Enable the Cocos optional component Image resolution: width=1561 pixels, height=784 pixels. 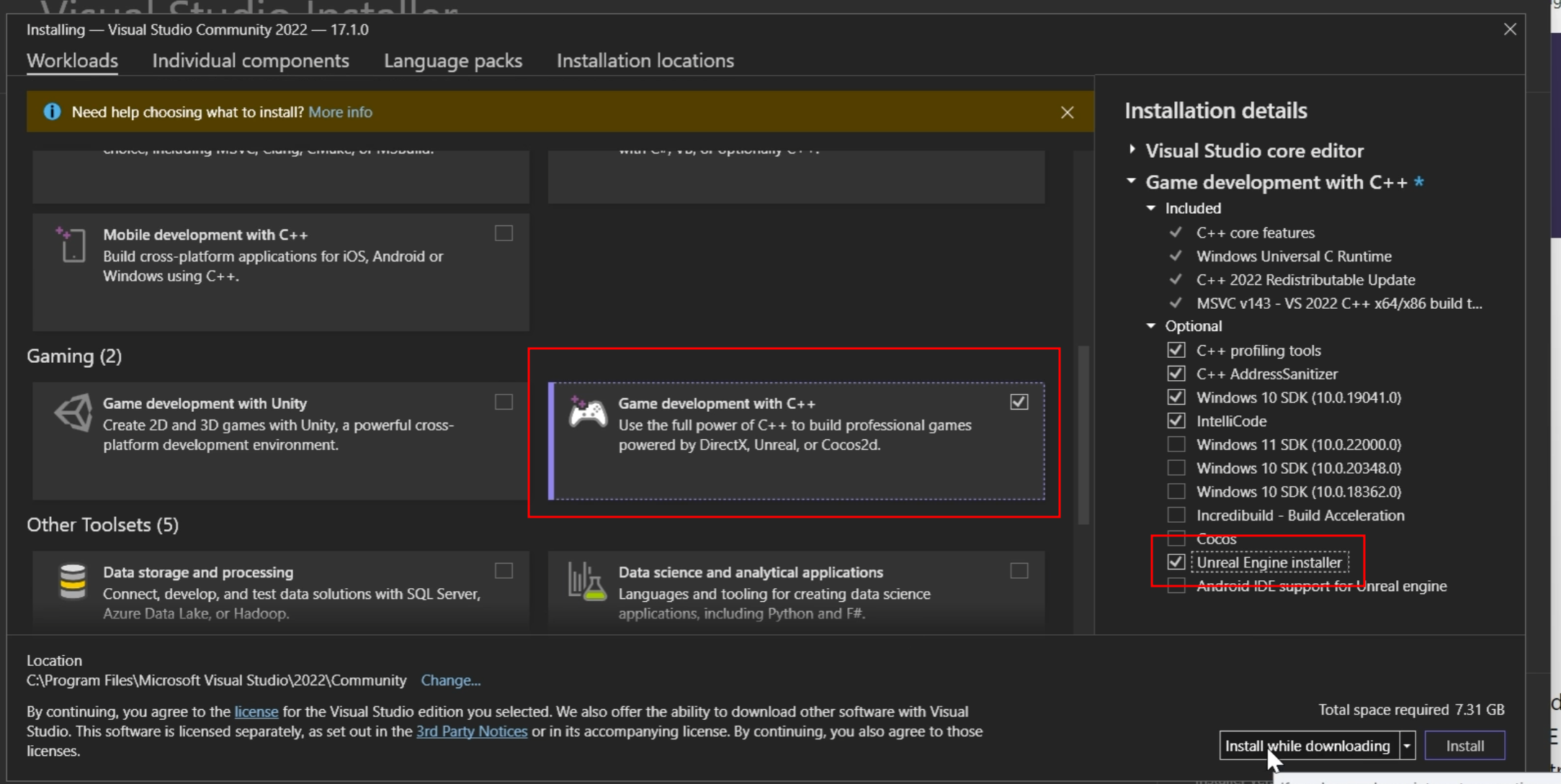coord(1176,539)
